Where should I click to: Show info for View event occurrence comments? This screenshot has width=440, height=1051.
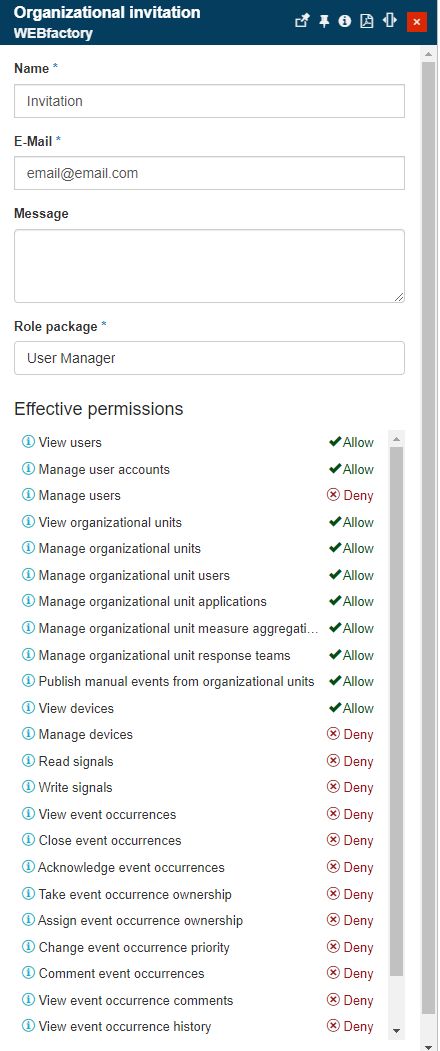tap(28, 999)
